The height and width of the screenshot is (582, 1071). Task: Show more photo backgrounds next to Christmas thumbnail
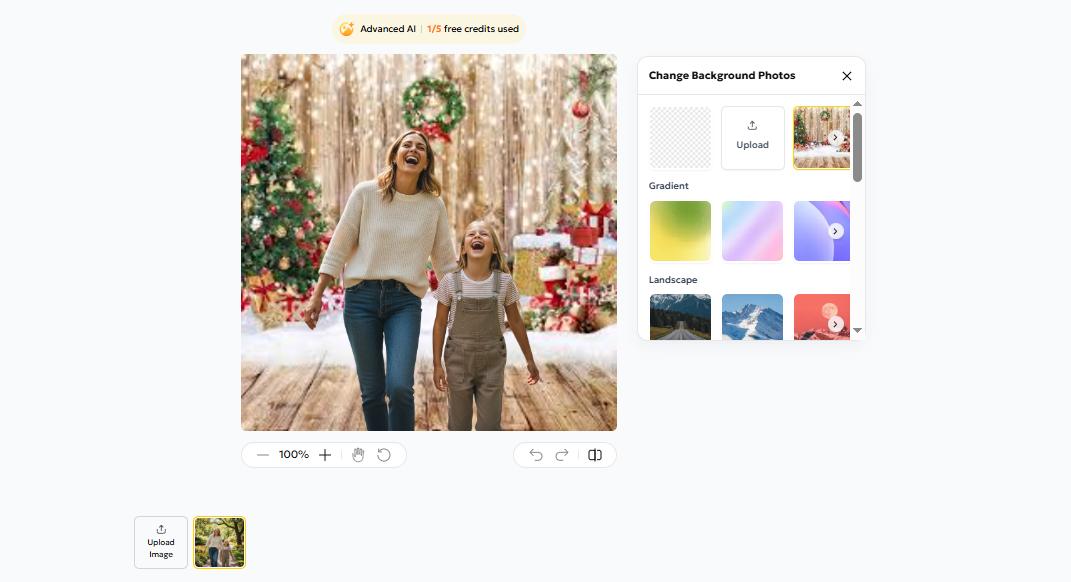[836, 138]
